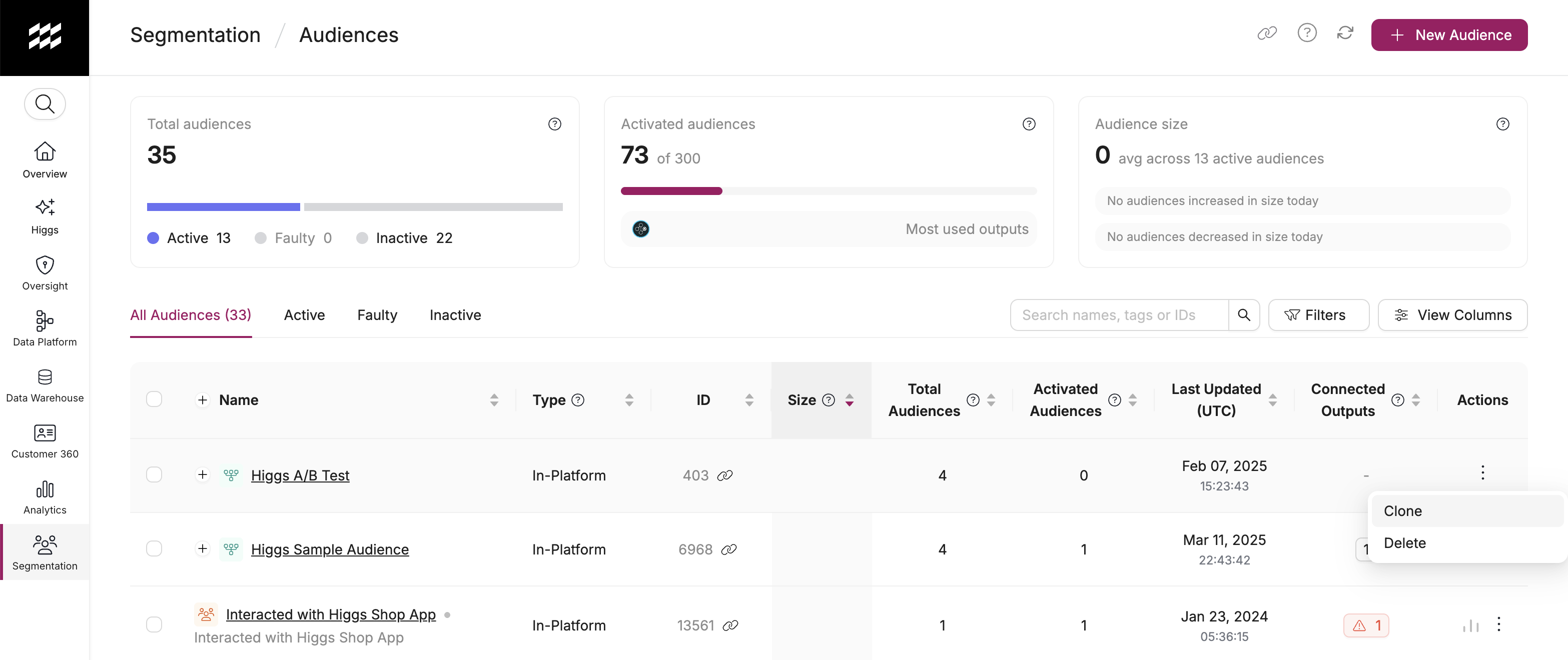Click Activated Audiences column help icon
The image size is (1568, 660).
point(1114,400)
